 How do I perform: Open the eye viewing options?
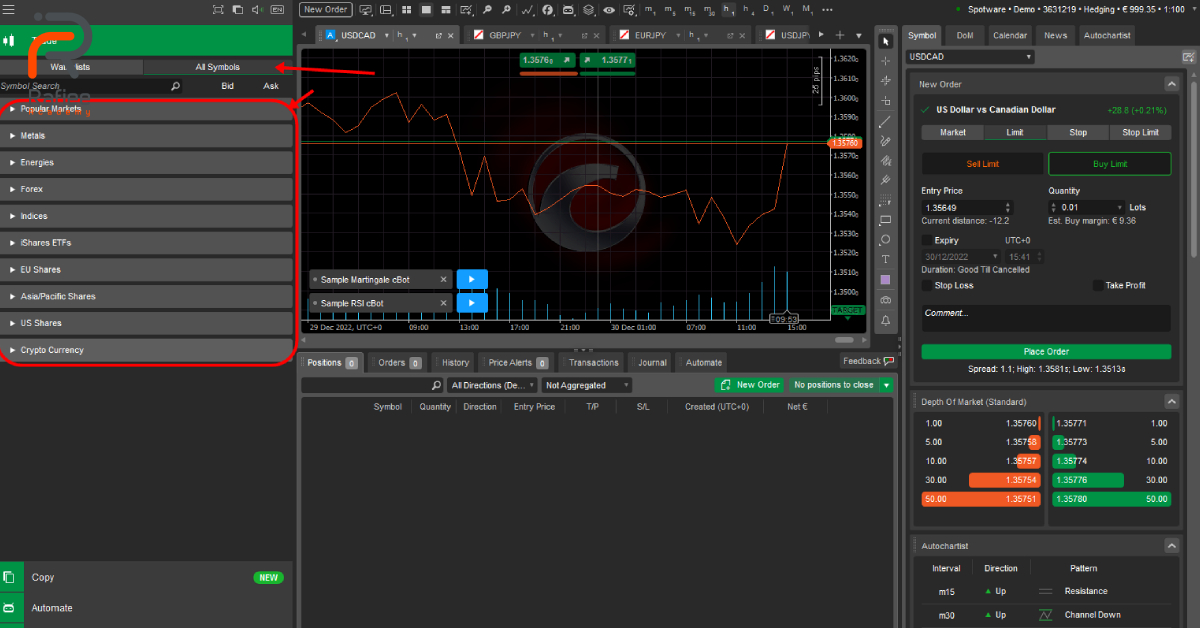click(x=609, y=9)
